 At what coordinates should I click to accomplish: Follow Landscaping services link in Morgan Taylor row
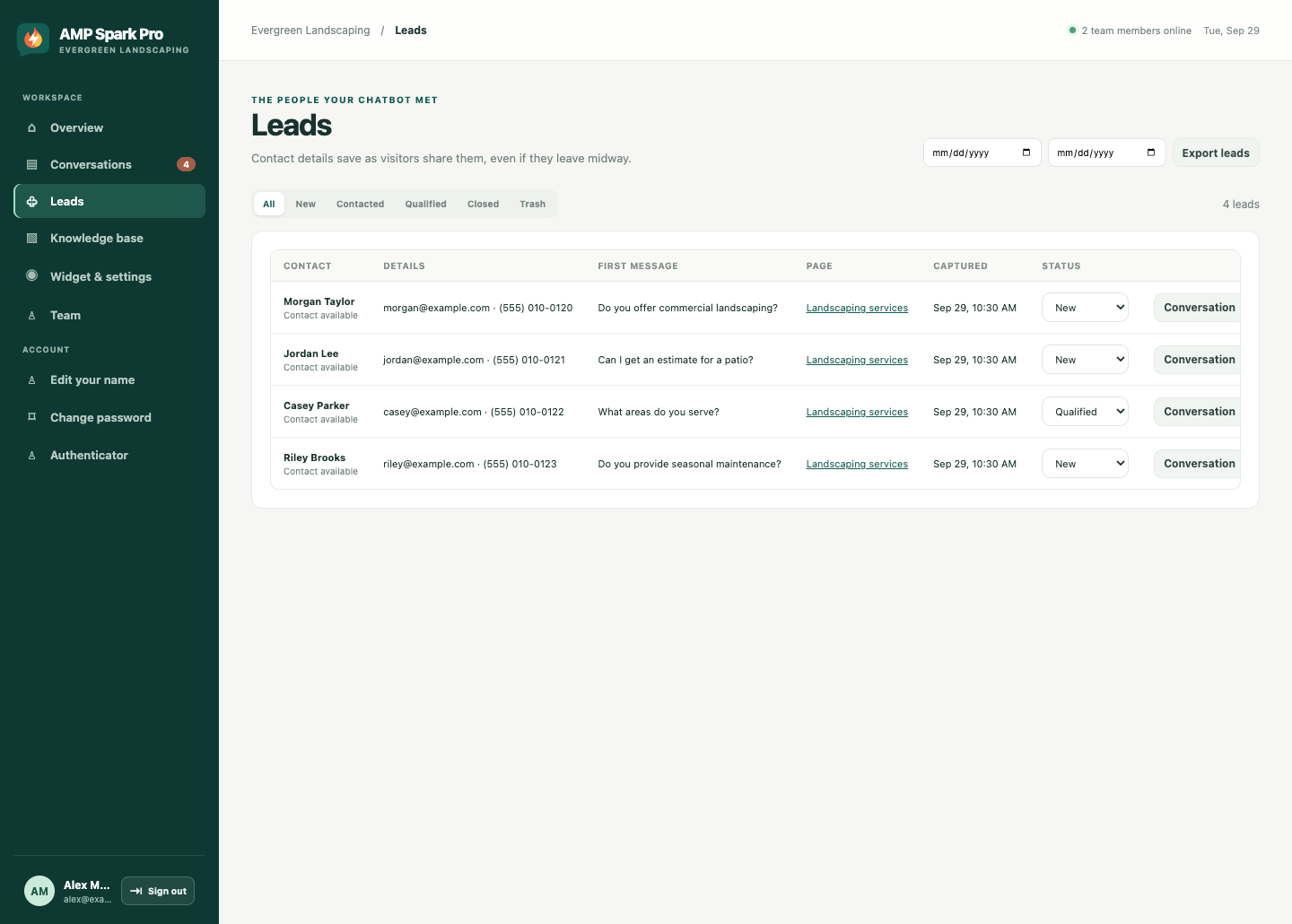pyautogui.click(x=857, y=308)
